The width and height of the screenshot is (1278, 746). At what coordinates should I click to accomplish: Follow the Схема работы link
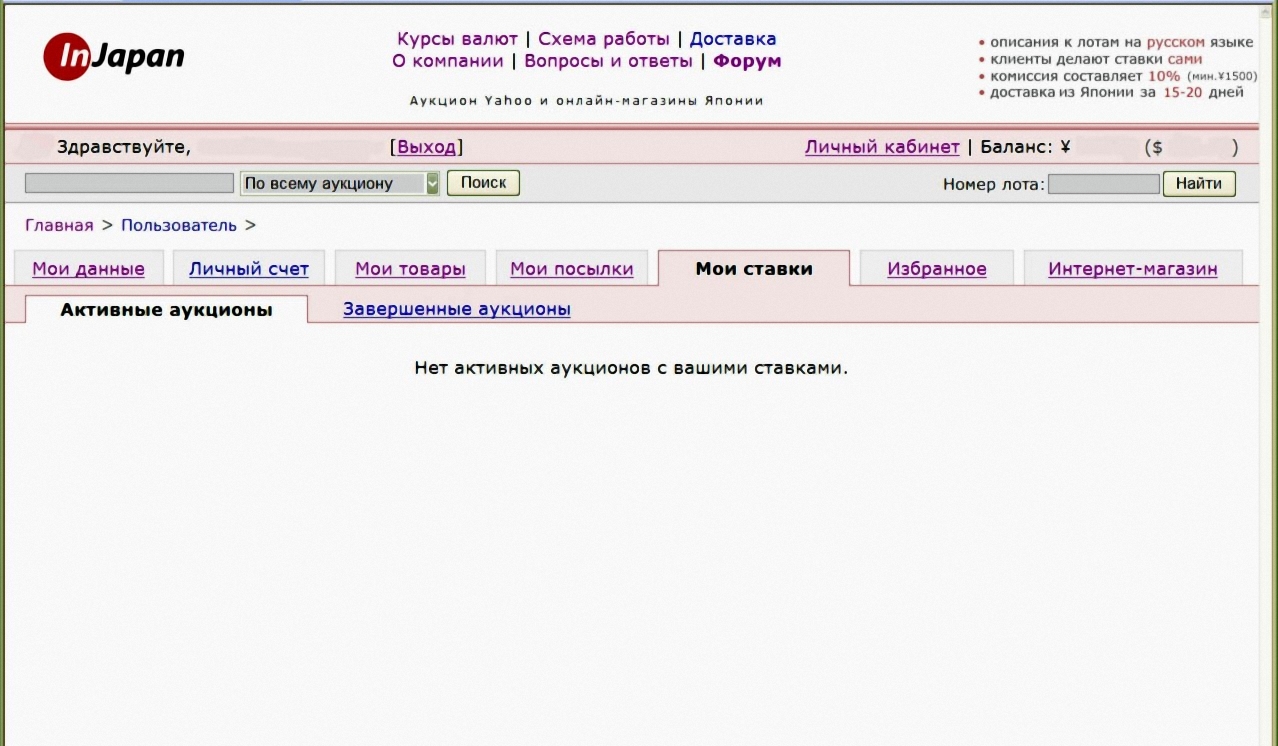tap(603, 39)
